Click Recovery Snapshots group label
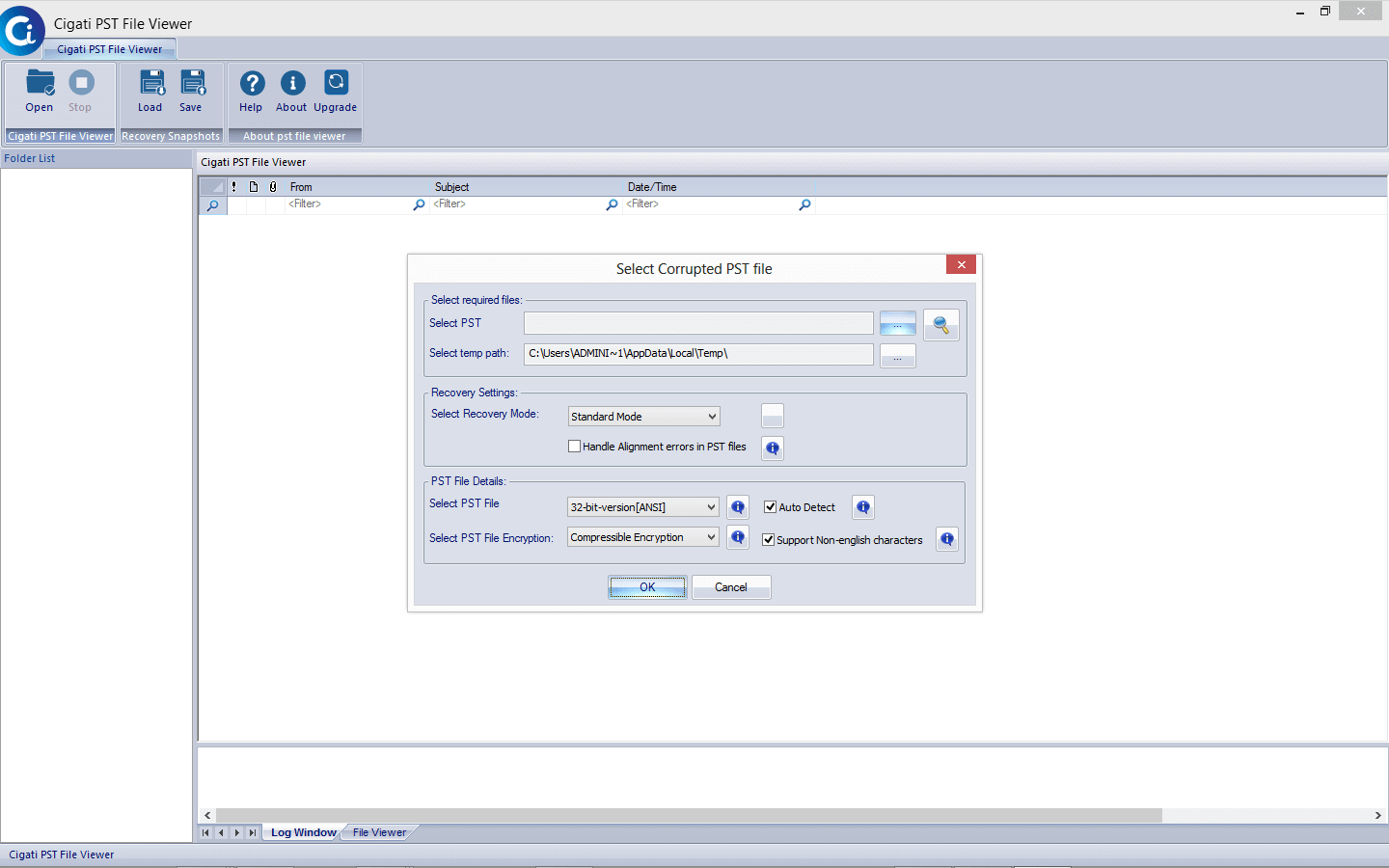The height and width of the screenshot is (868, 1389). (x=171, y=136)
